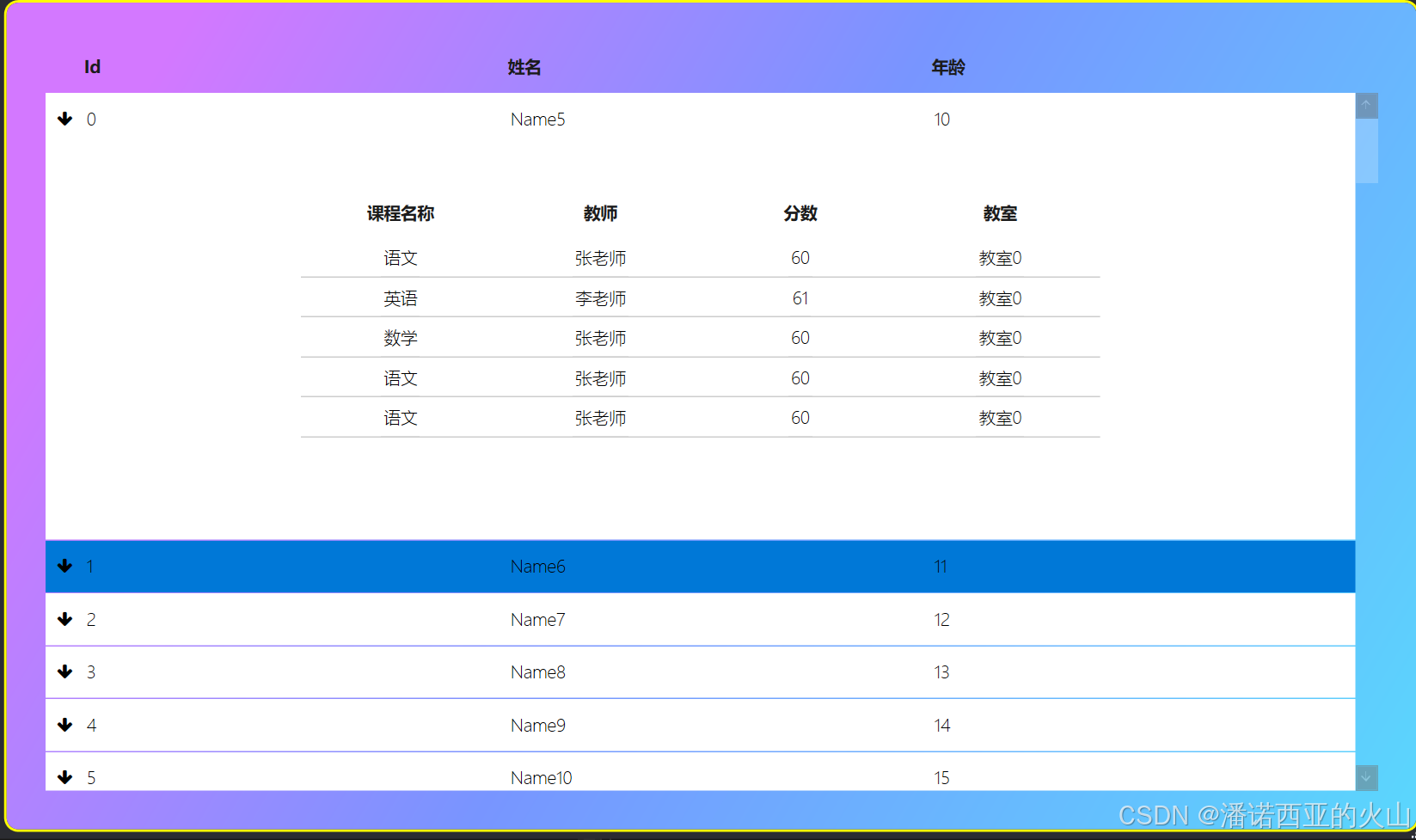Screen dimensions: 1416x840
Task: Expand details arrow for row Name9
Action: 64,725
